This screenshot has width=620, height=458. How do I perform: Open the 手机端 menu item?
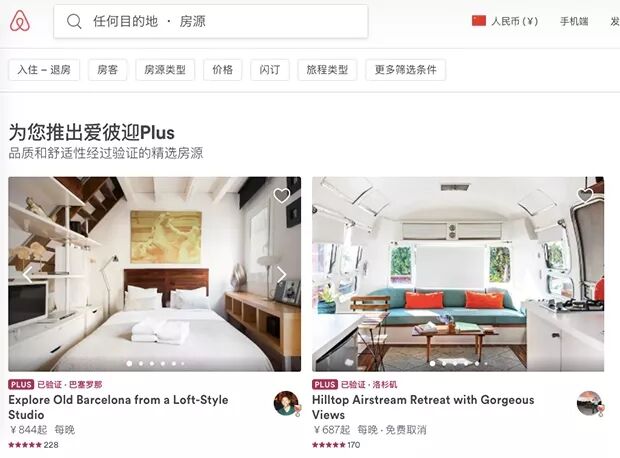point(574,21)
